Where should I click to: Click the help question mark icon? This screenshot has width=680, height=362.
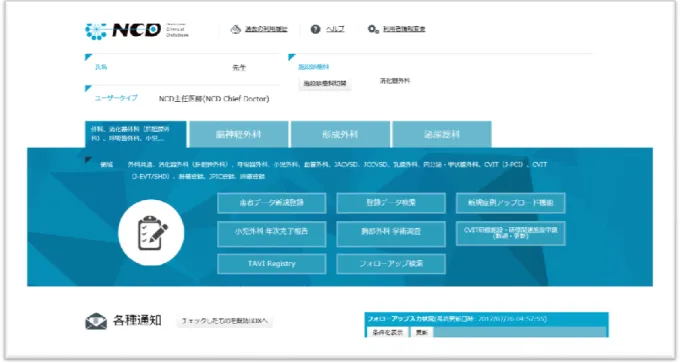tap(315, 29)
